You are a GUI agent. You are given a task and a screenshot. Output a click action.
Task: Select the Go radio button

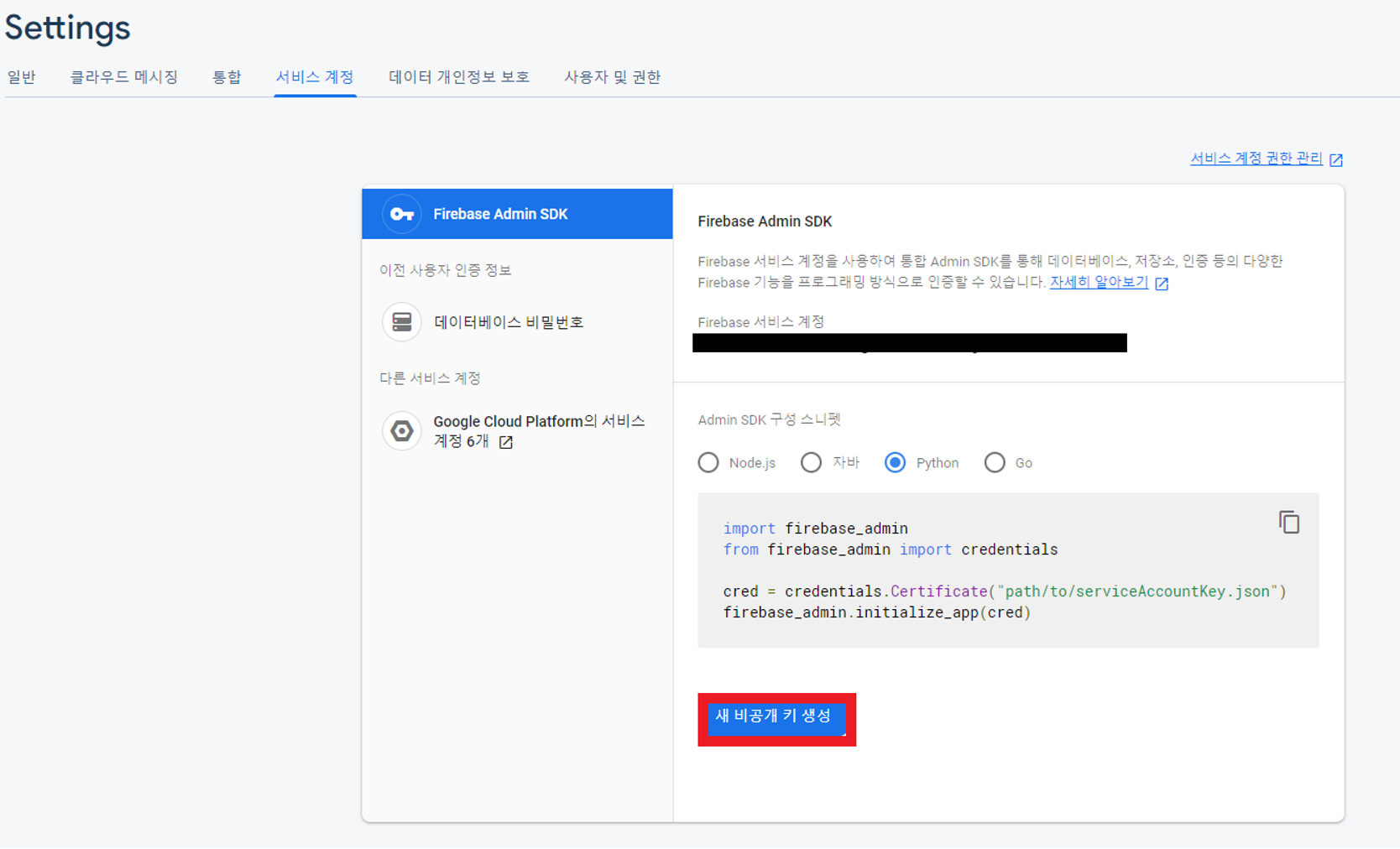point(995,462)
